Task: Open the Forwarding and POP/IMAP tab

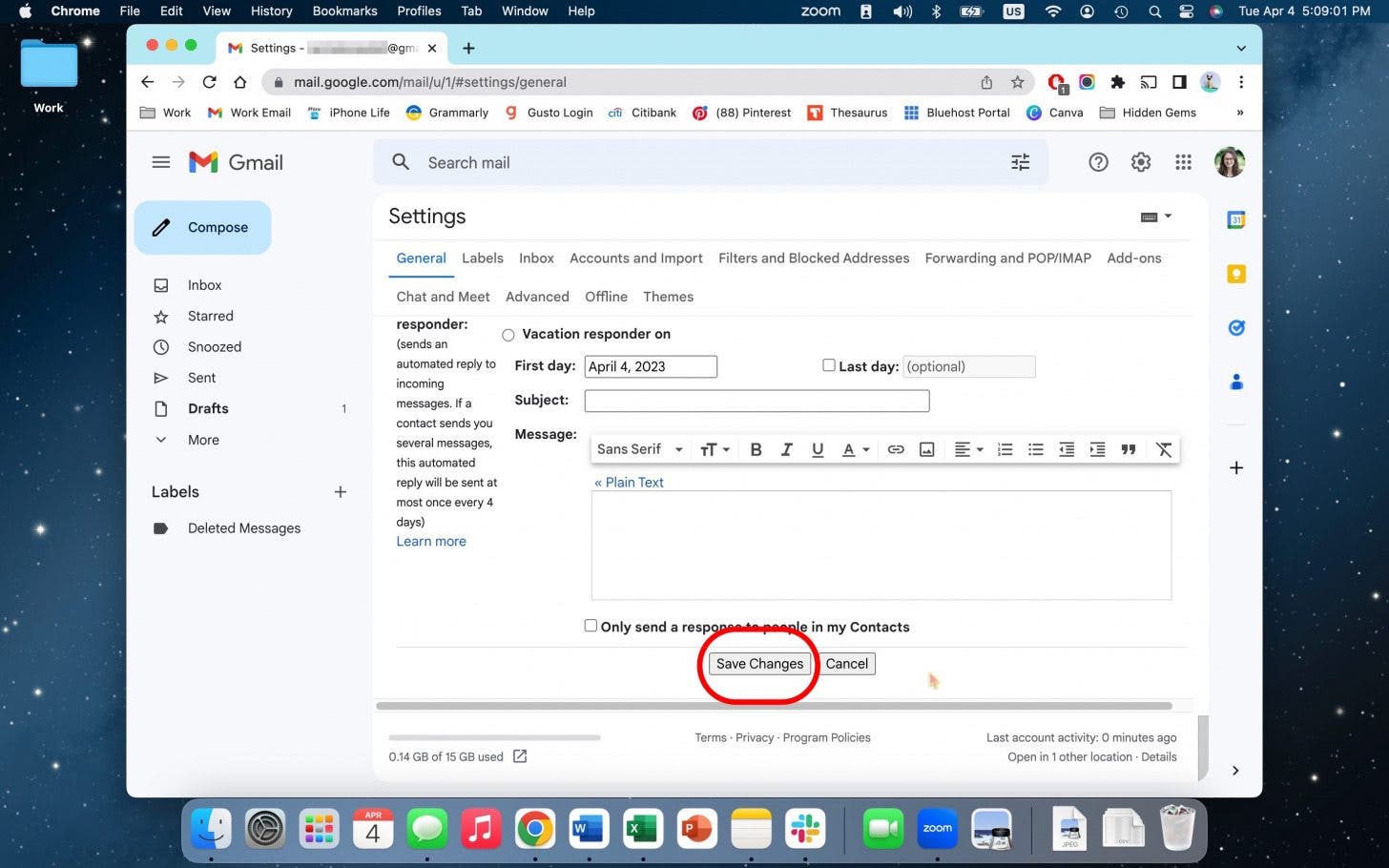Action: (1007, 258)
